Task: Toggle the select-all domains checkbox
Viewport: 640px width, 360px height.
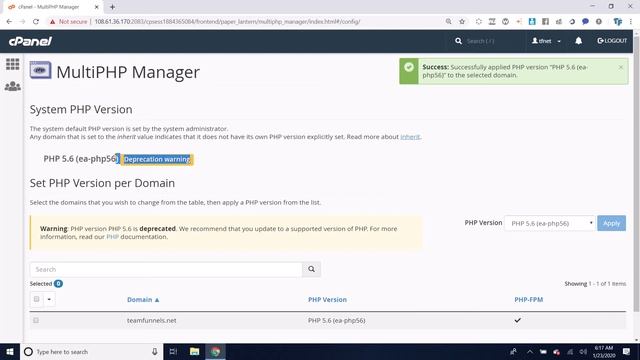Action: (36, 299)
